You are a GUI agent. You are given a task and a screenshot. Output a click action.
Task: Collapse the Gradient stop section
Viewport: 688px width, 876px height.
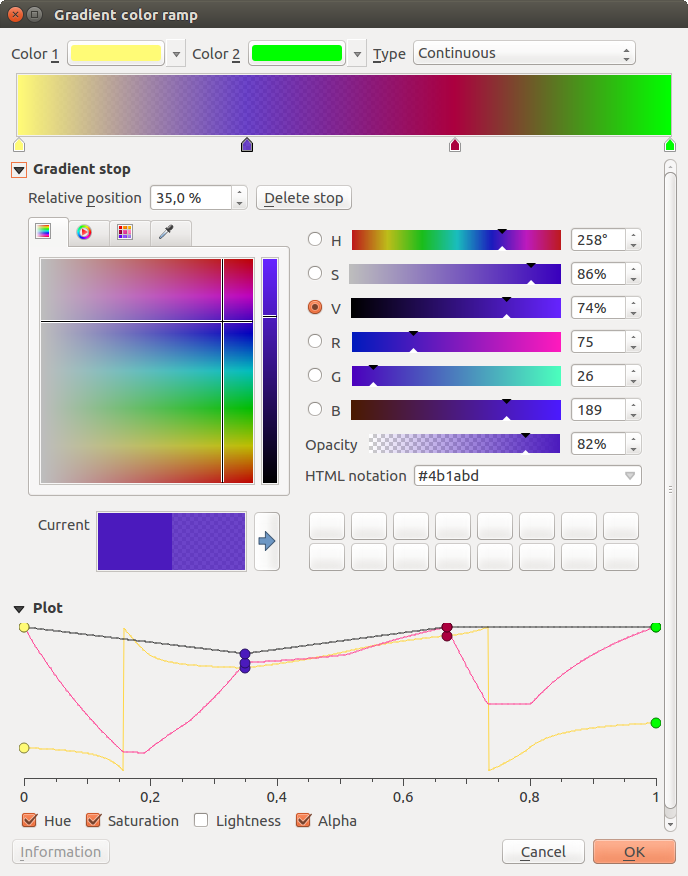tap(19, 170)
